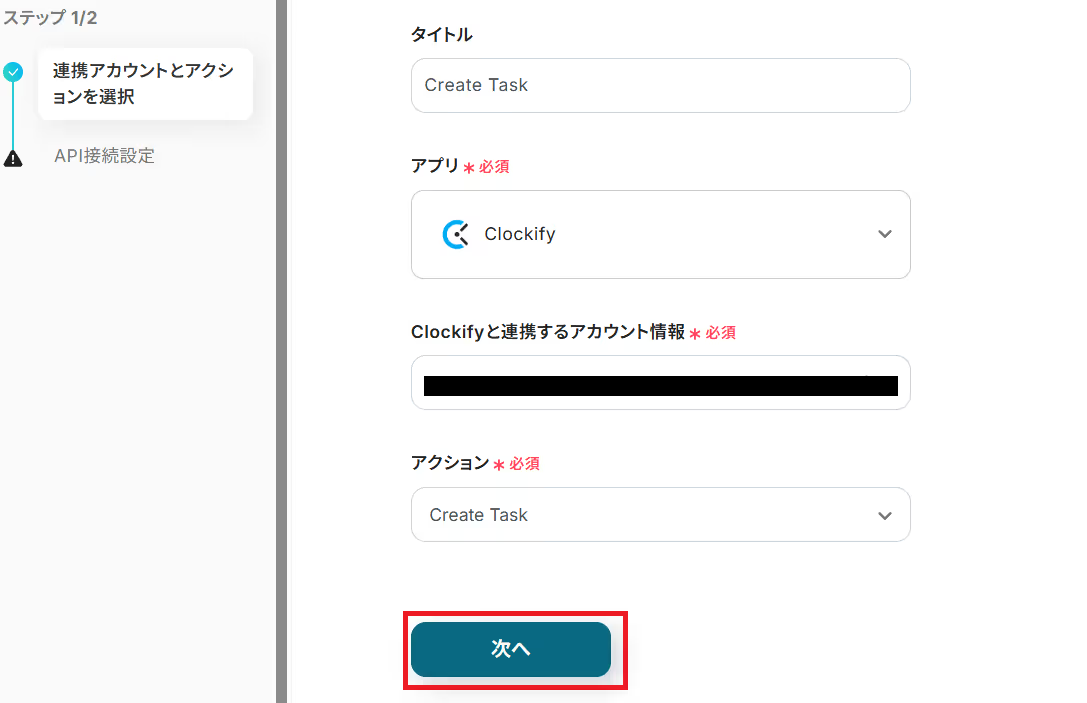This screenshot has width=1087, height=703.
Task: Click the warning triangle beside API接続設定
Action: [x=13, y=158]
